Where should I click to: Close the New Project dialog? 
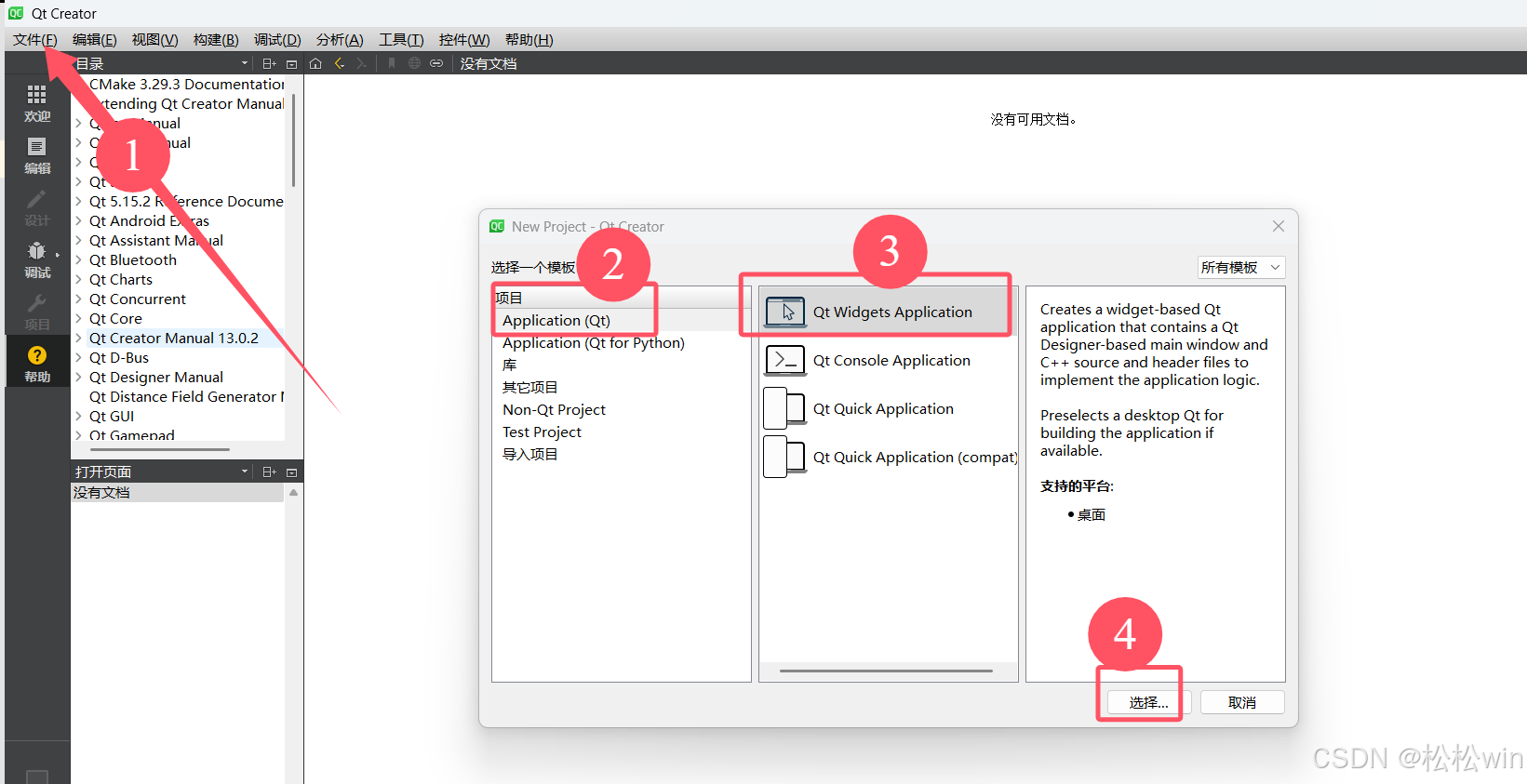coord(1279,226)
